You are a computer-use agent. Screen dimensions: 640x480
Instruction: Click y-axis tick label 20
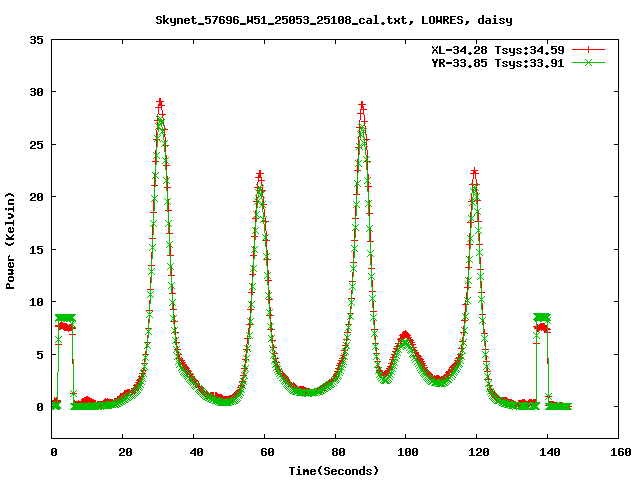point(37,197)
